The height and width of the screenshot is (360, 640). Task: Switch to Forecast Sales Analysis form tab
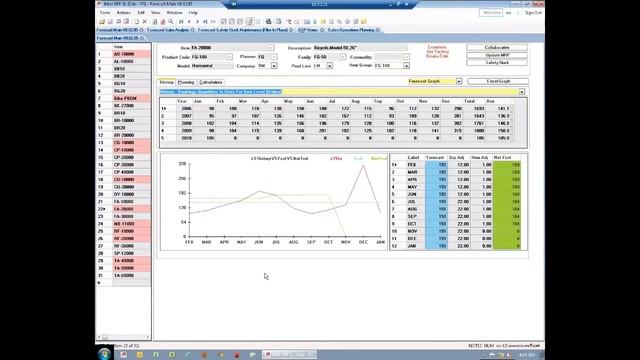[x=168, y=30]
